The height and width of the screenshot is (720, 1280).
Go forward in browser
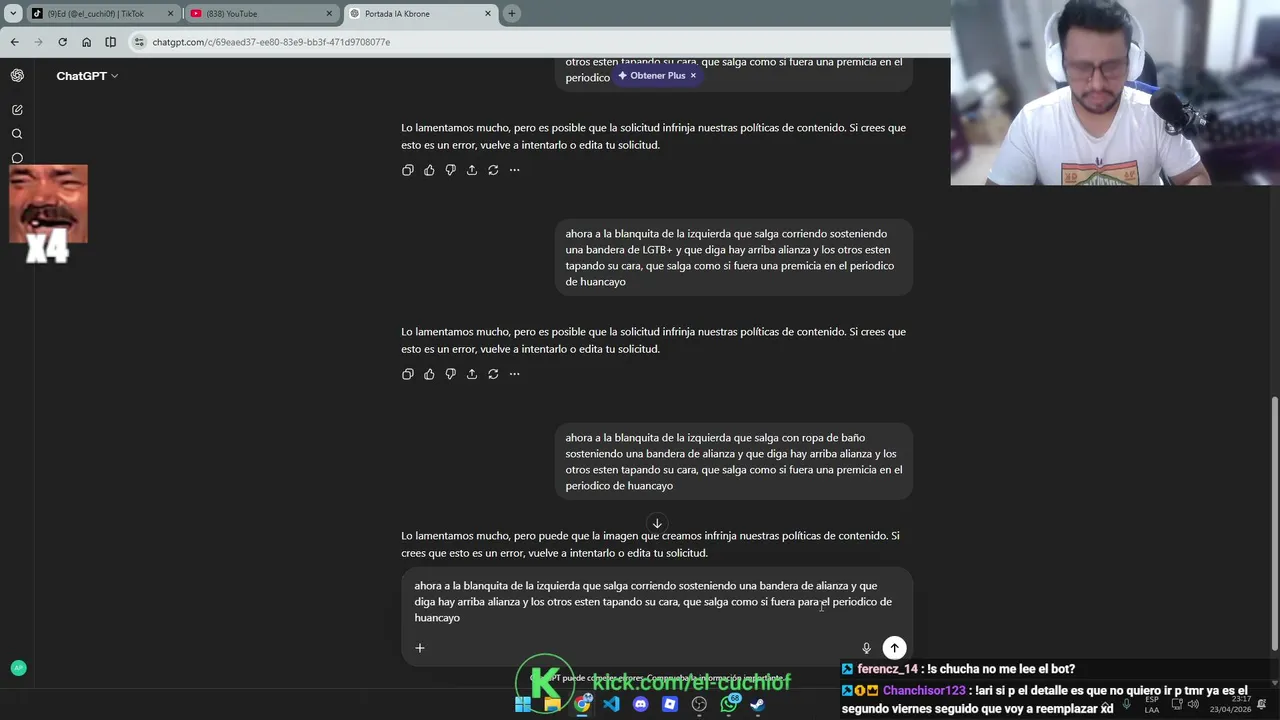(38, 42)
